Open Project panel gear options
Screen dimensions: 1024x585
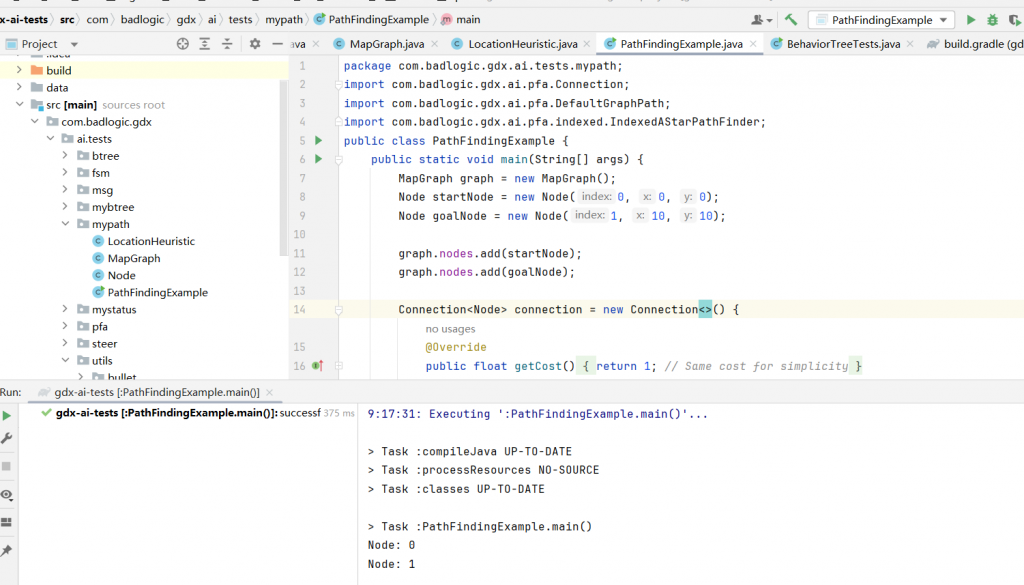(x=255, y=44)
